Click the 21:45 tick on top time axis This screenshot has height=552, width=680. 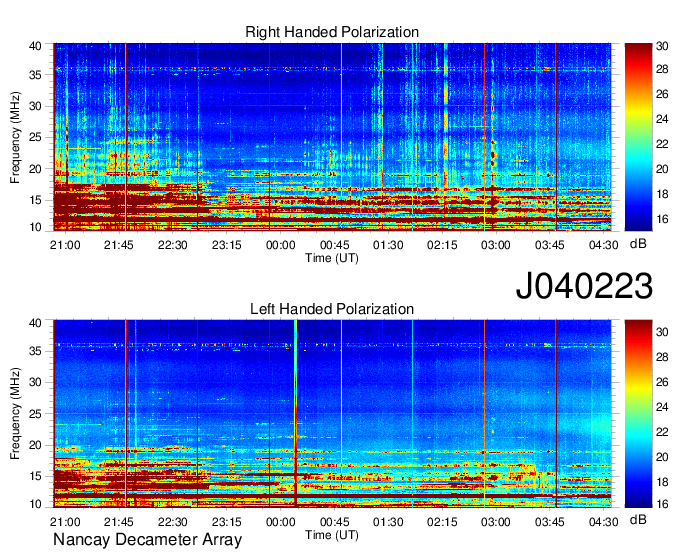point(119,245)
